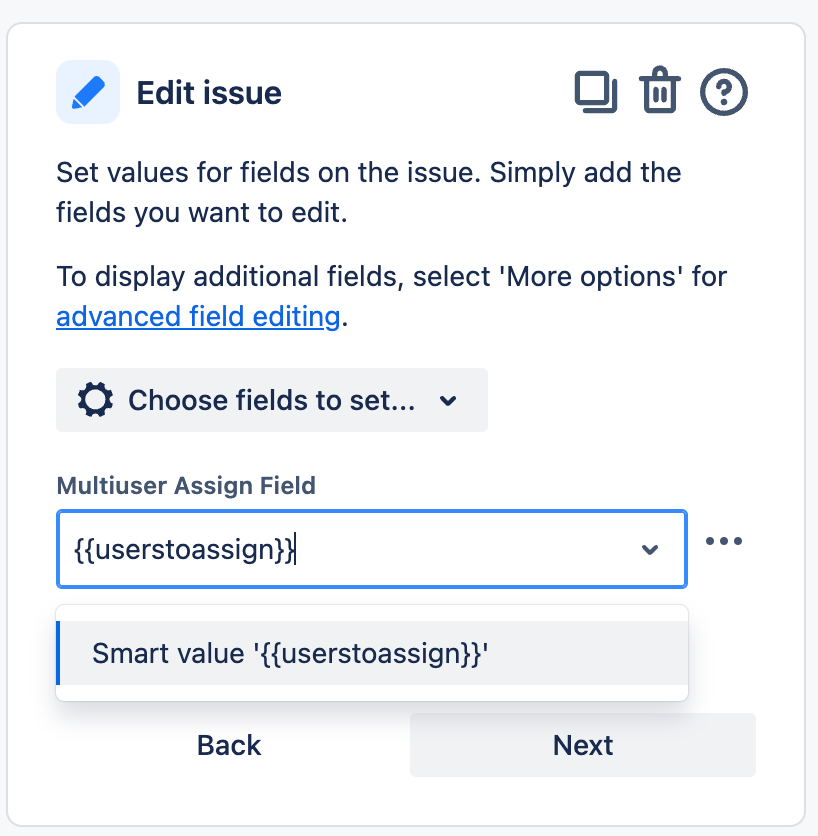Open the Choose fields to set dropdown
This screenshot has height=836, width=818.
(x=272, y=400)
